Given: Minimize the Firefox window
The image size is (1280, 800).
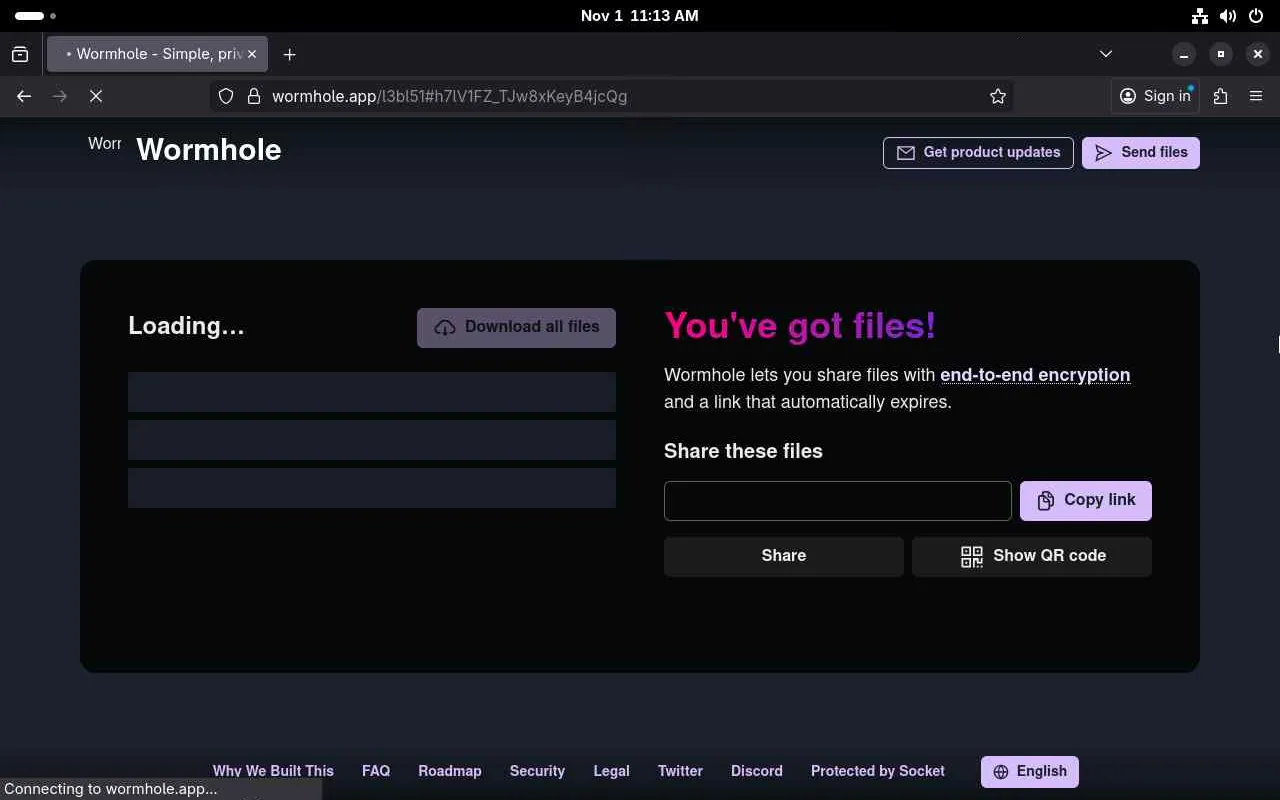Looking at the screenshot, I should tap(1184, 54).
